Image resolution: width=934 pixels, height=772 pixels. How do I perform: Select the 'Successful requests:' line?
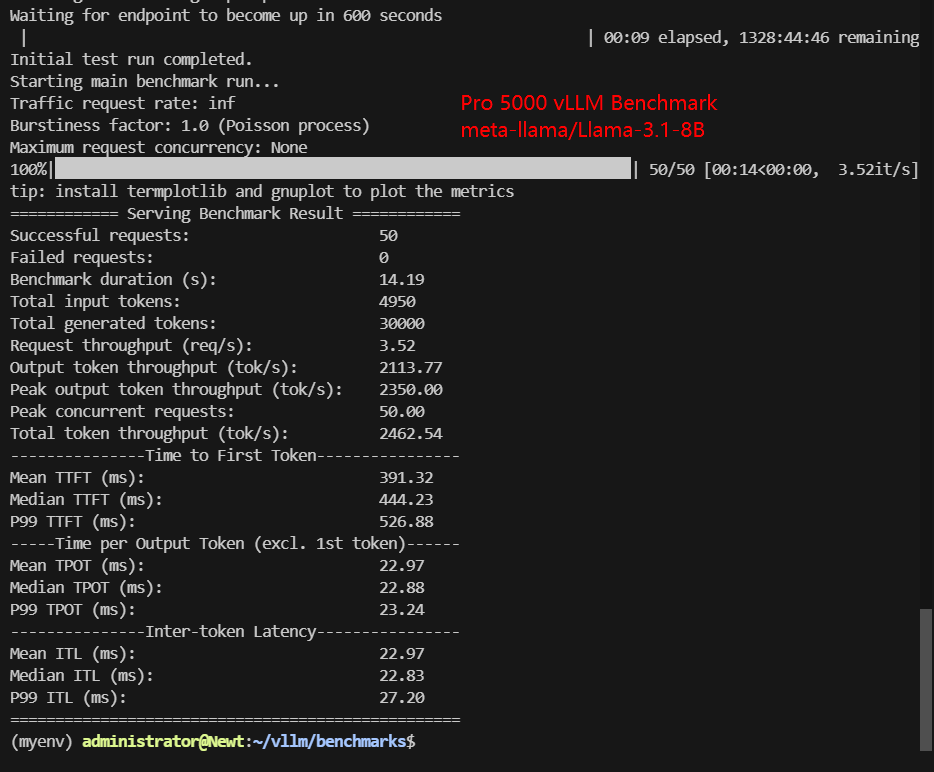pos(204,236)
